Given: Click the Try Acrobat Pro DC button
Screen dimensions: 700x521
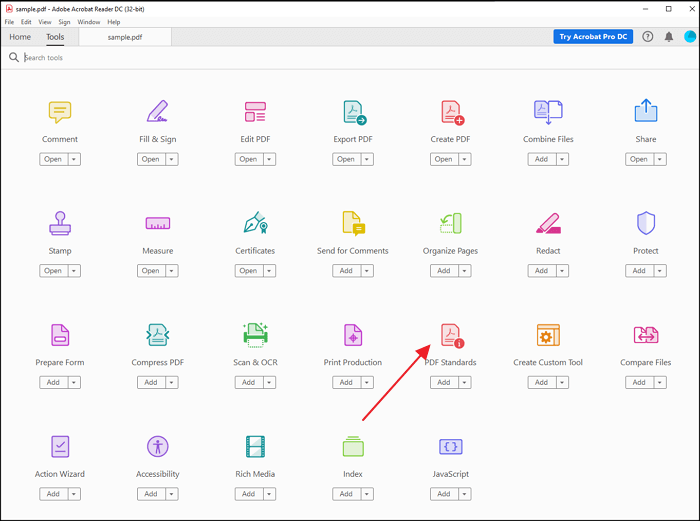Looking at the screenshot, I should click(x=593, y=37).
